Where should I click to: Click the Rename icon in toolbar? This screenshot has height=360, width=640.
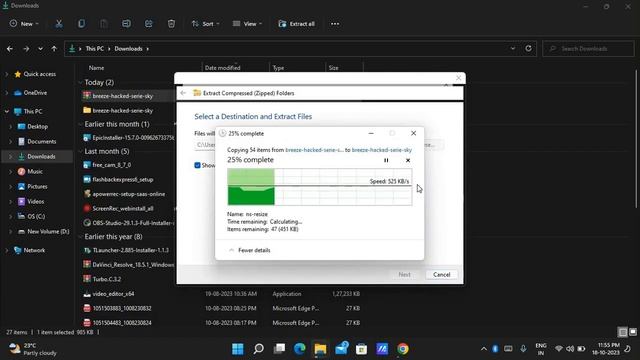tap(126, 24)
